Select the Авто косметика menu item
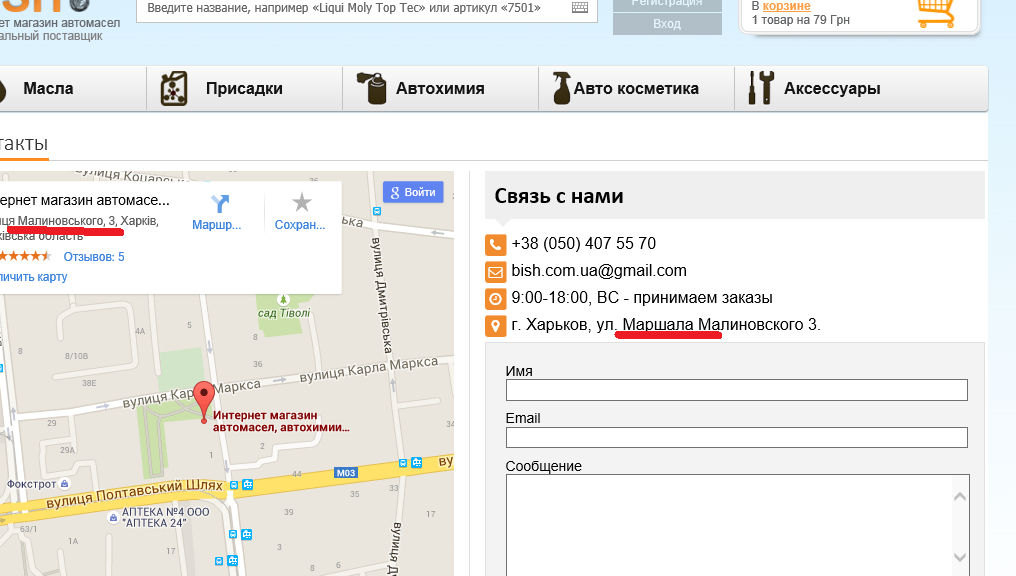 [x=636, y=89]
